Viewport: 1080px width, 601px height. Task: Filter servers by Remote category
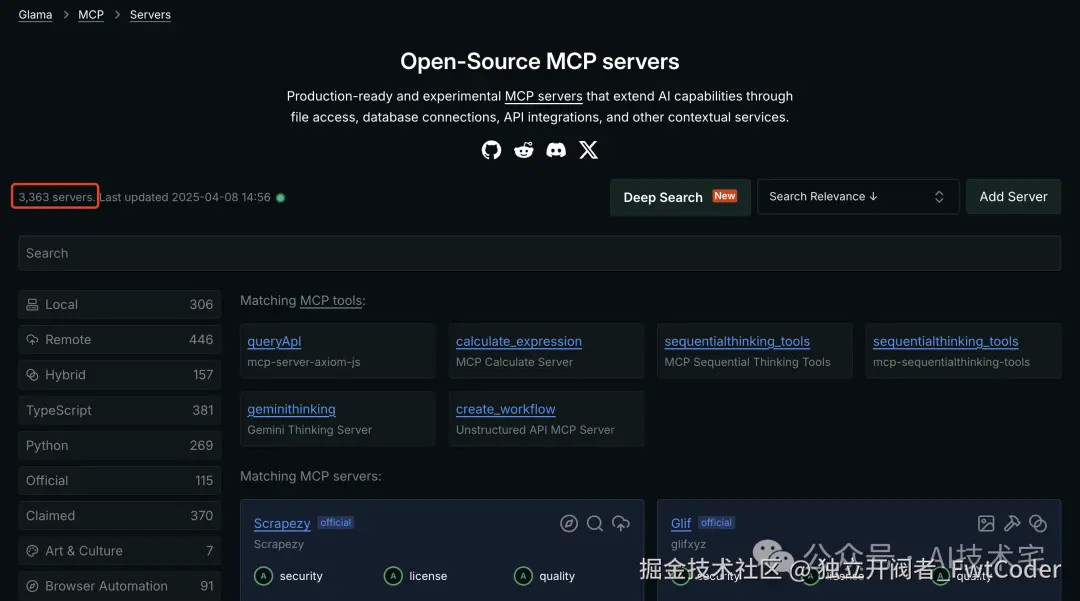point(120,339)
